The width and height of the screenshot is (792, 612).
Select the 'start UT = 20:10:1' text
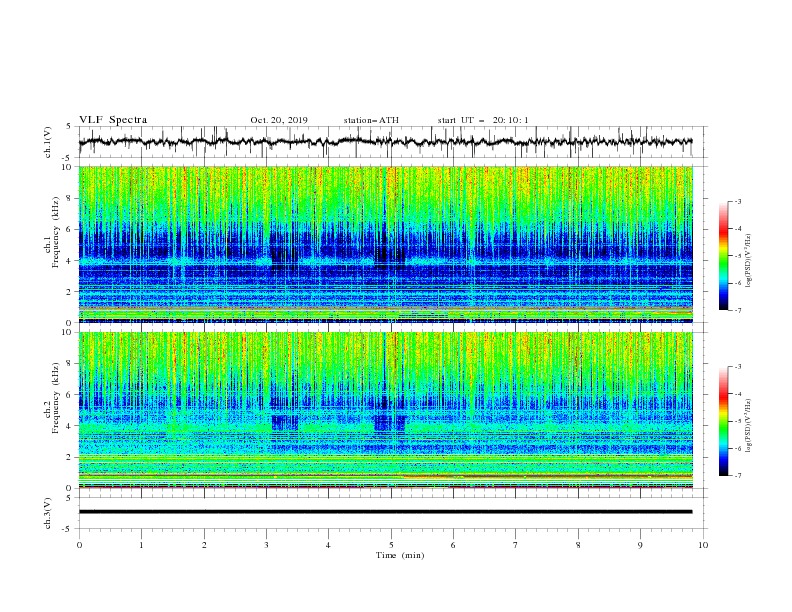pos(483,120)
